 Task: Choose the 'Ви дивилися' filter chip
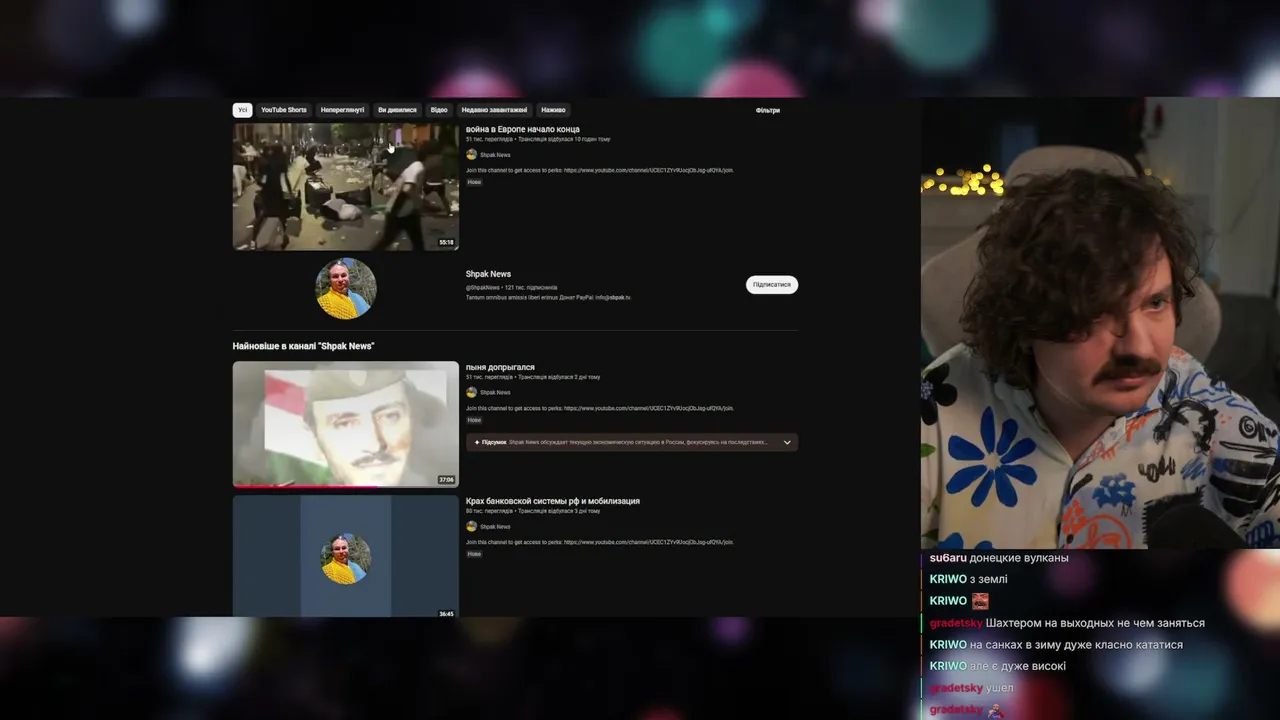pyautogui.click(x=397, y=110)
